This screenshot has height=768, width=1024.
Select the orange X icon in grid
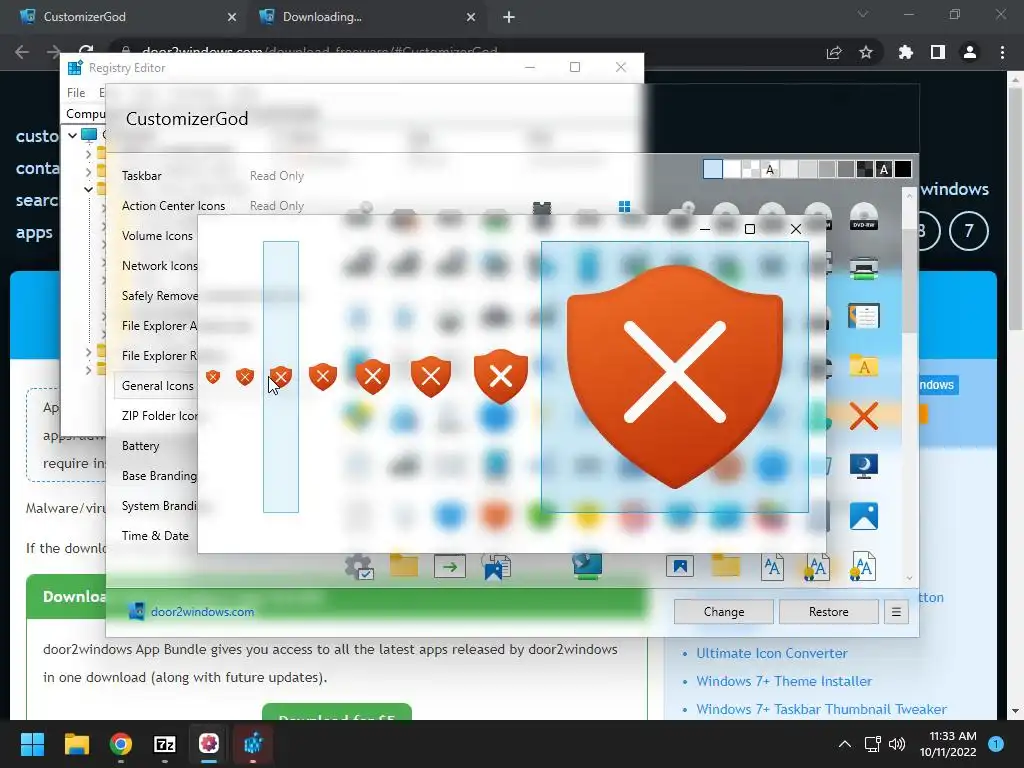863,416
